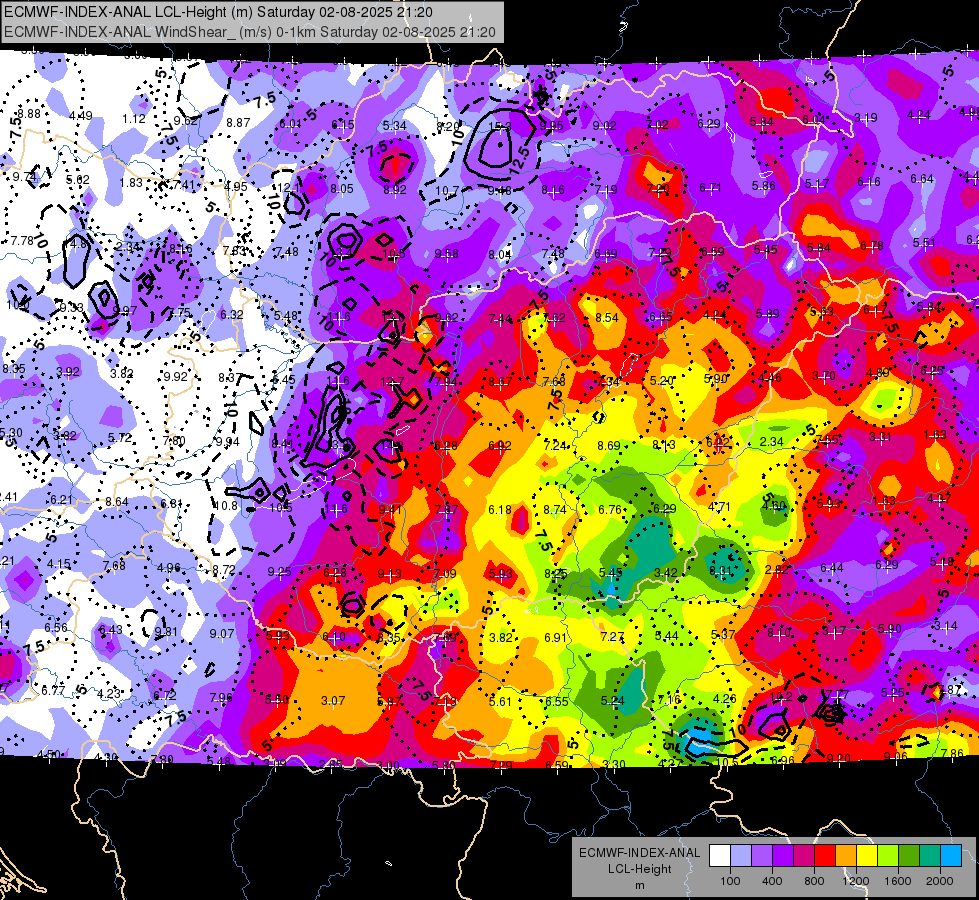Click the wind shear value 8.69

[x=609, y=446]
